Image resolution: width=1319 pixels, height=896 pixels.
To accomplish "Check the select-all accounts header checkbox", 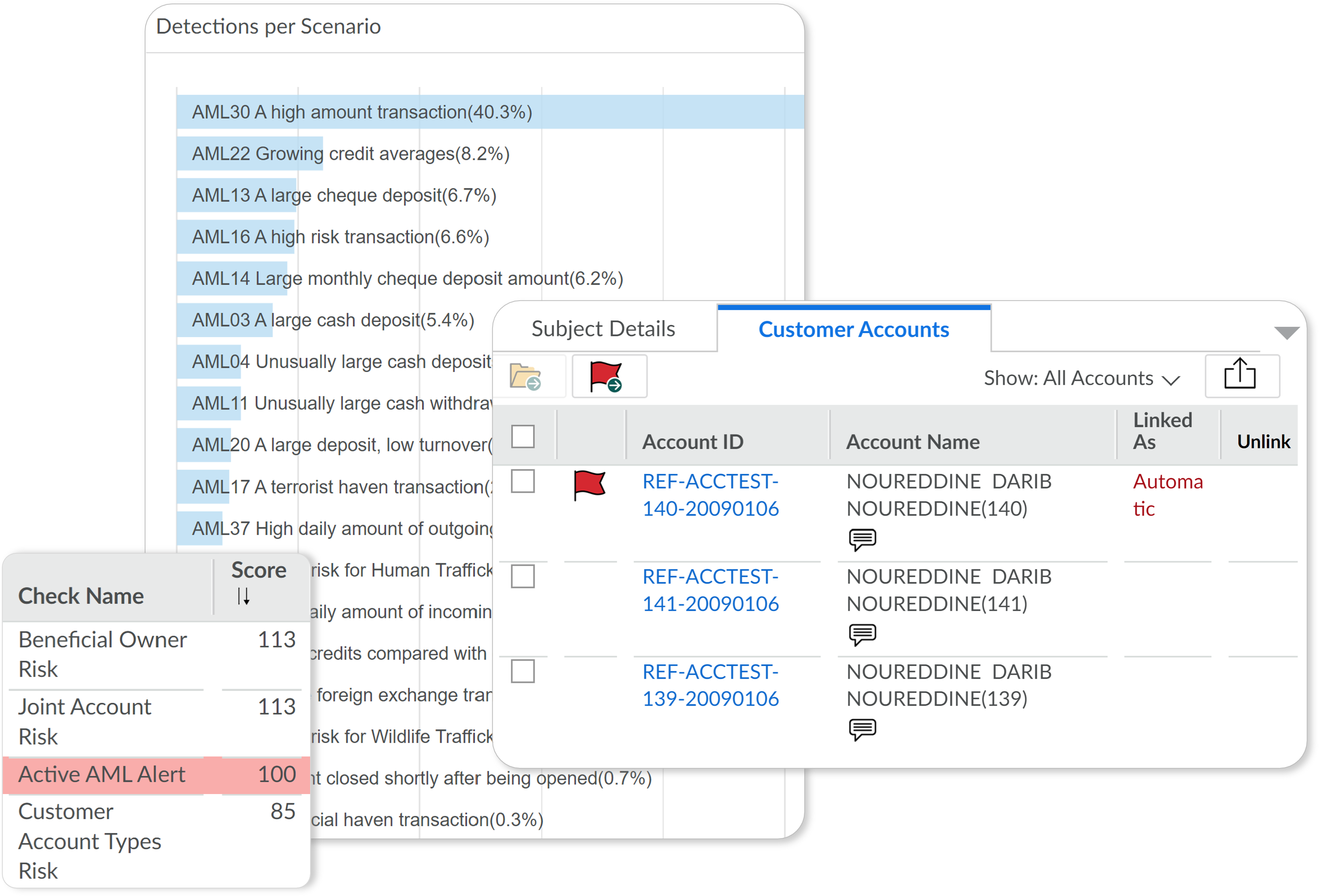I will pos(523,437).
